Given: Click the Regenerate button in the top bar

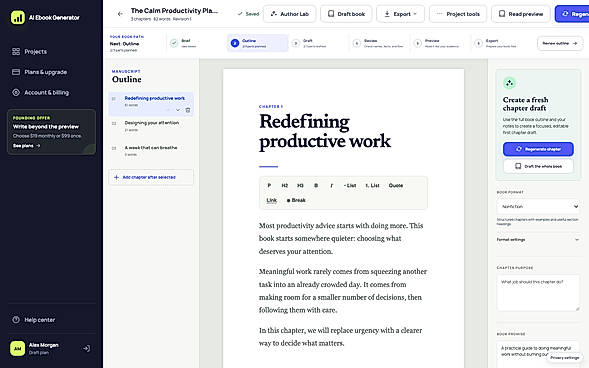Looking at the screenshot, I should (x=572, y=14).
